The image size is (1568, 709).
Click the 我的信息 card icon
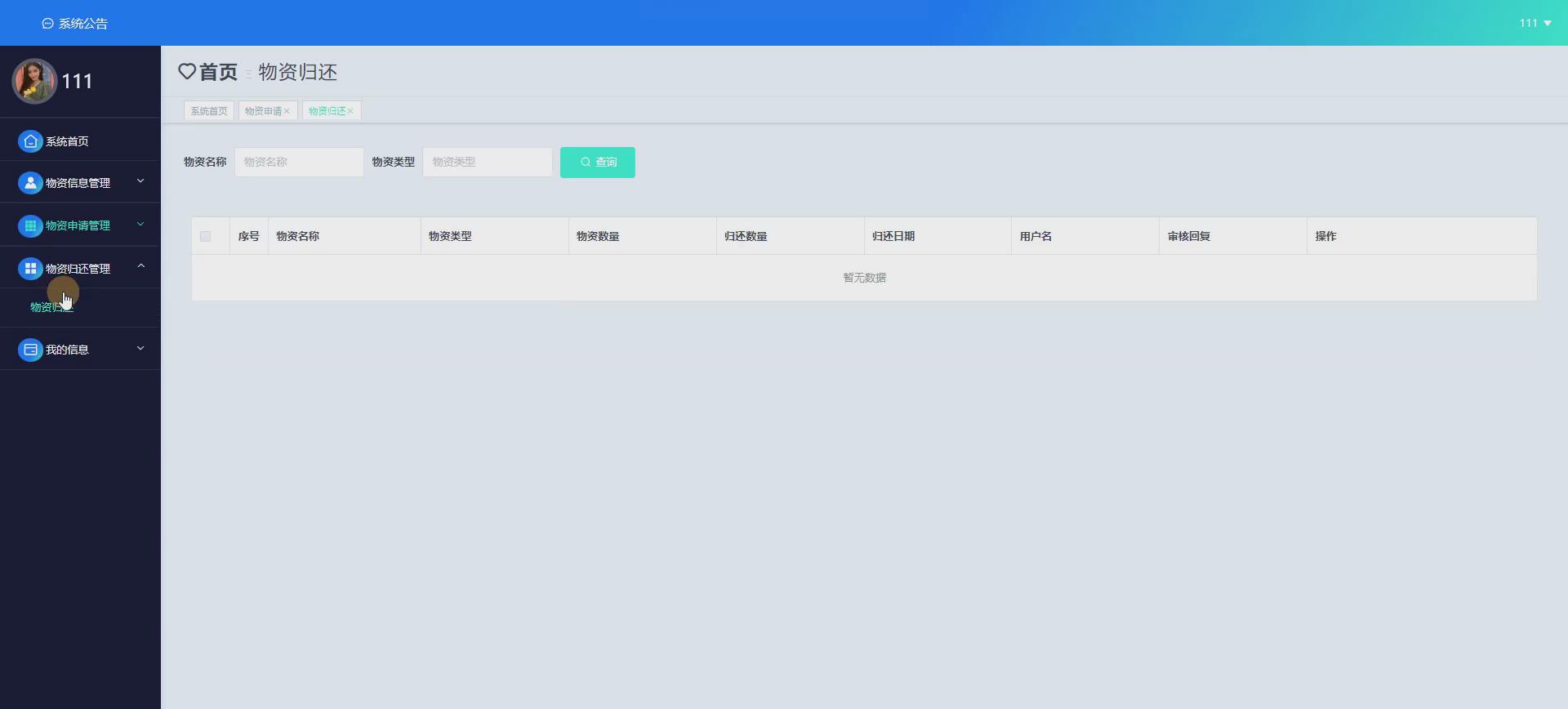point(30,350)
